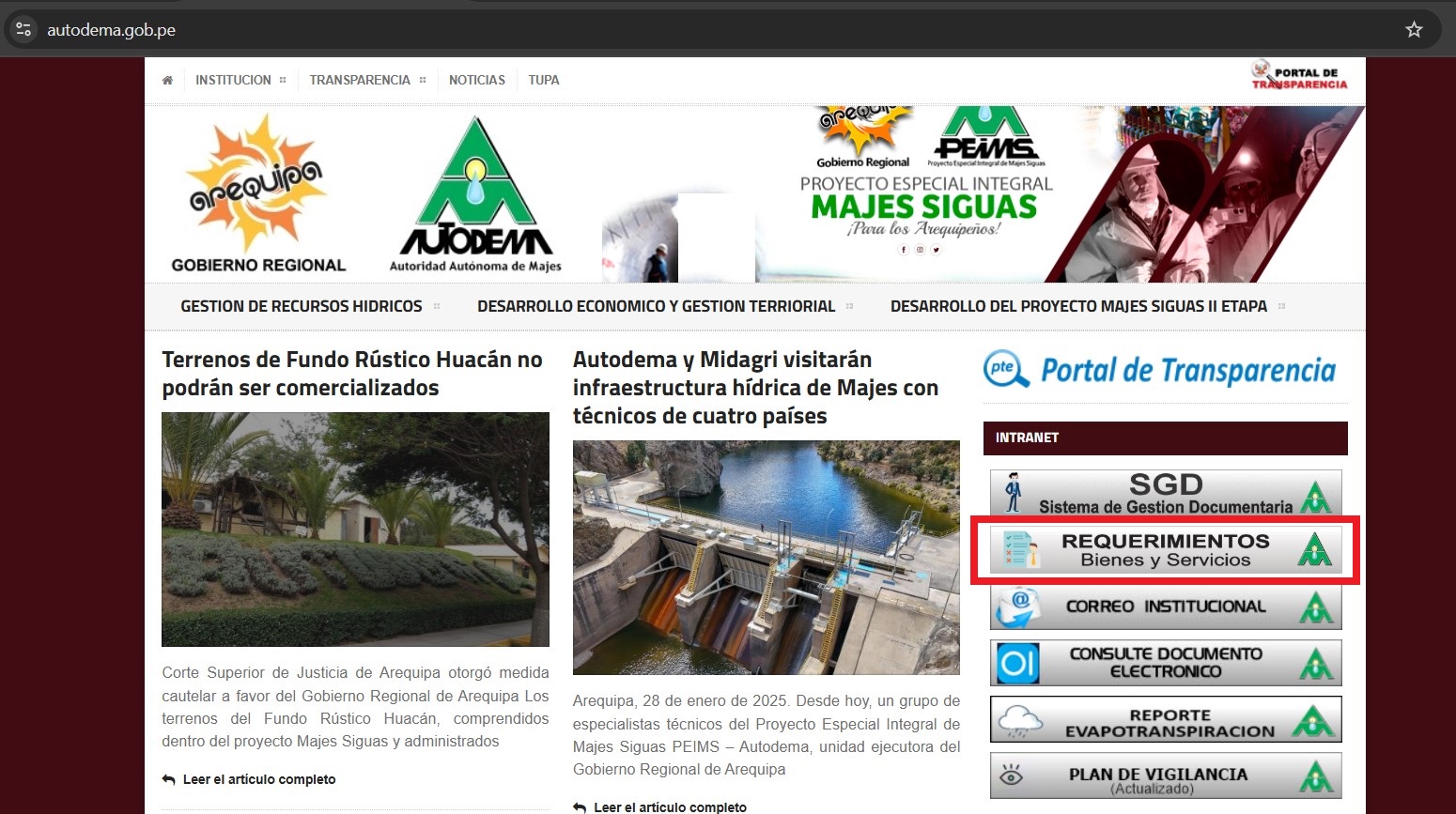Open Plan de Vigilancia (Actualizado)

1166,776
